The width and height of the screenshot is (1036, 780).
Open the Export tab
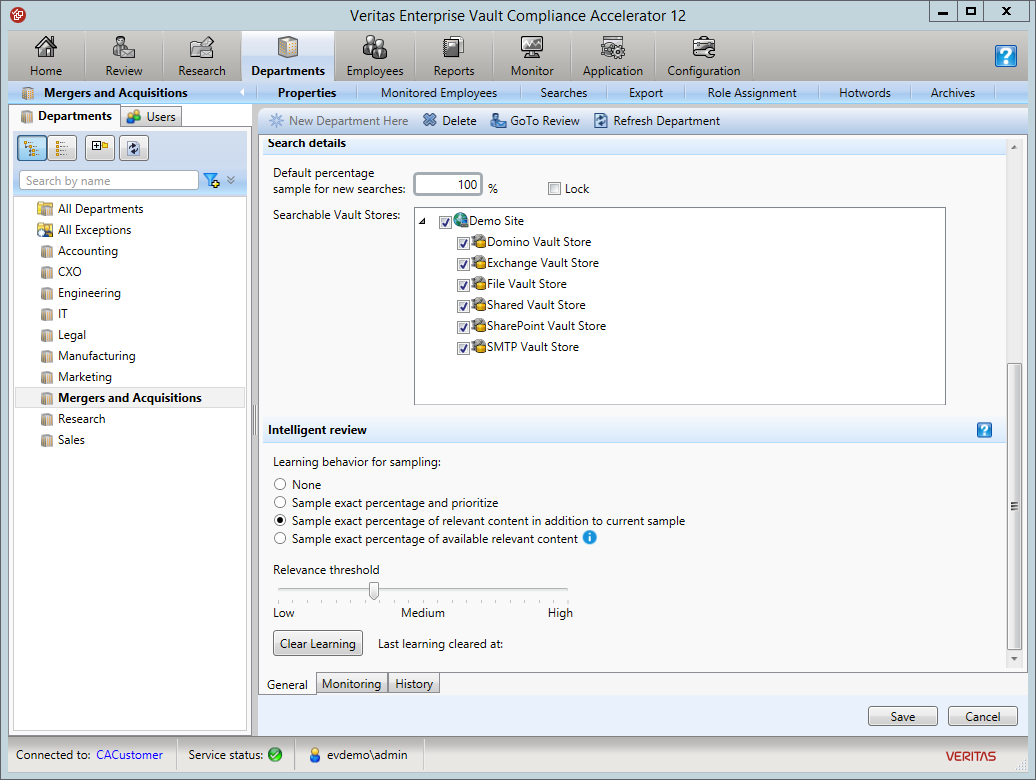(x=646, y=93)
